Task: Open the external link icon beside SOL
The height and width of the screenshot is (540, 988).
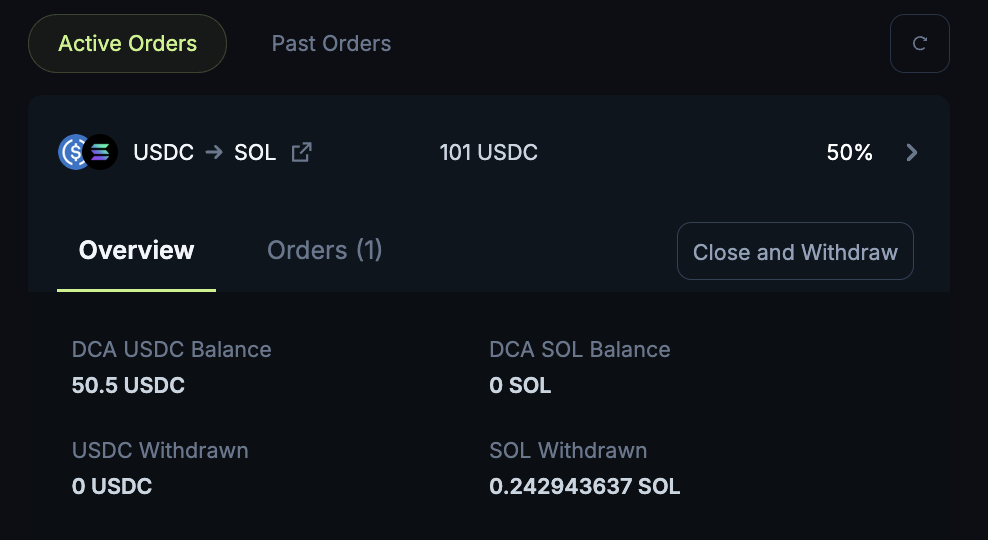Action: click(x=301, y=152)
